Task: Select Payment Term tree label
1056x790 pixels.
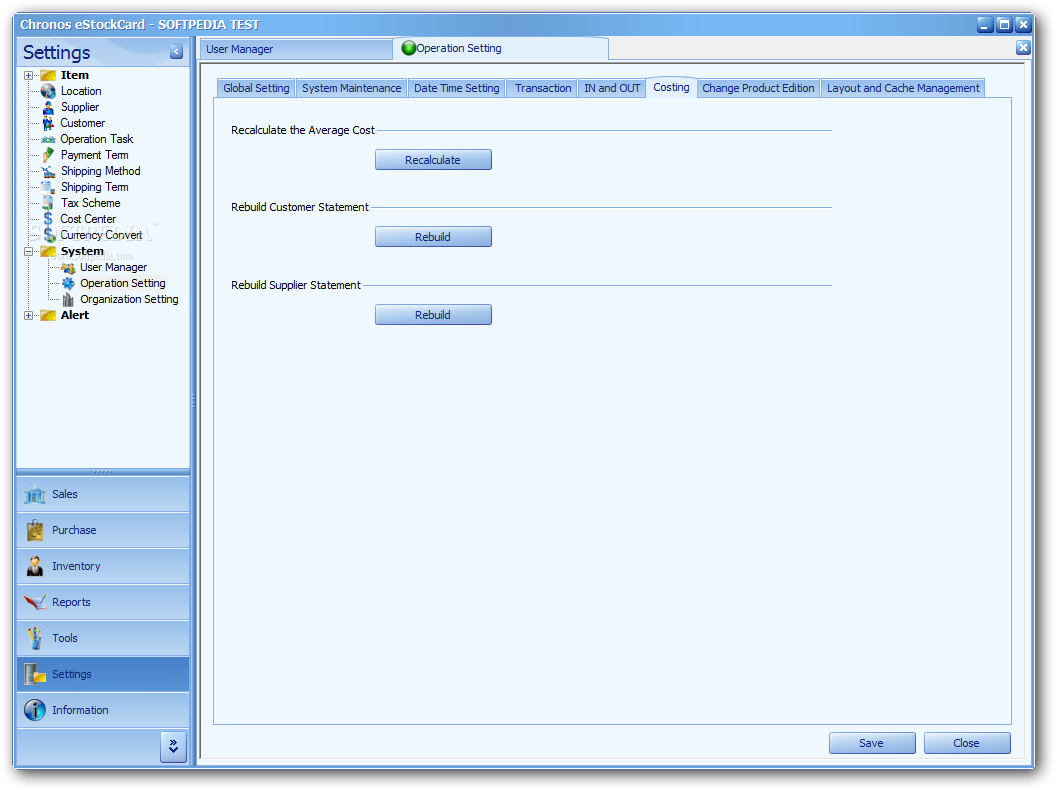Action: click(94, 155)
